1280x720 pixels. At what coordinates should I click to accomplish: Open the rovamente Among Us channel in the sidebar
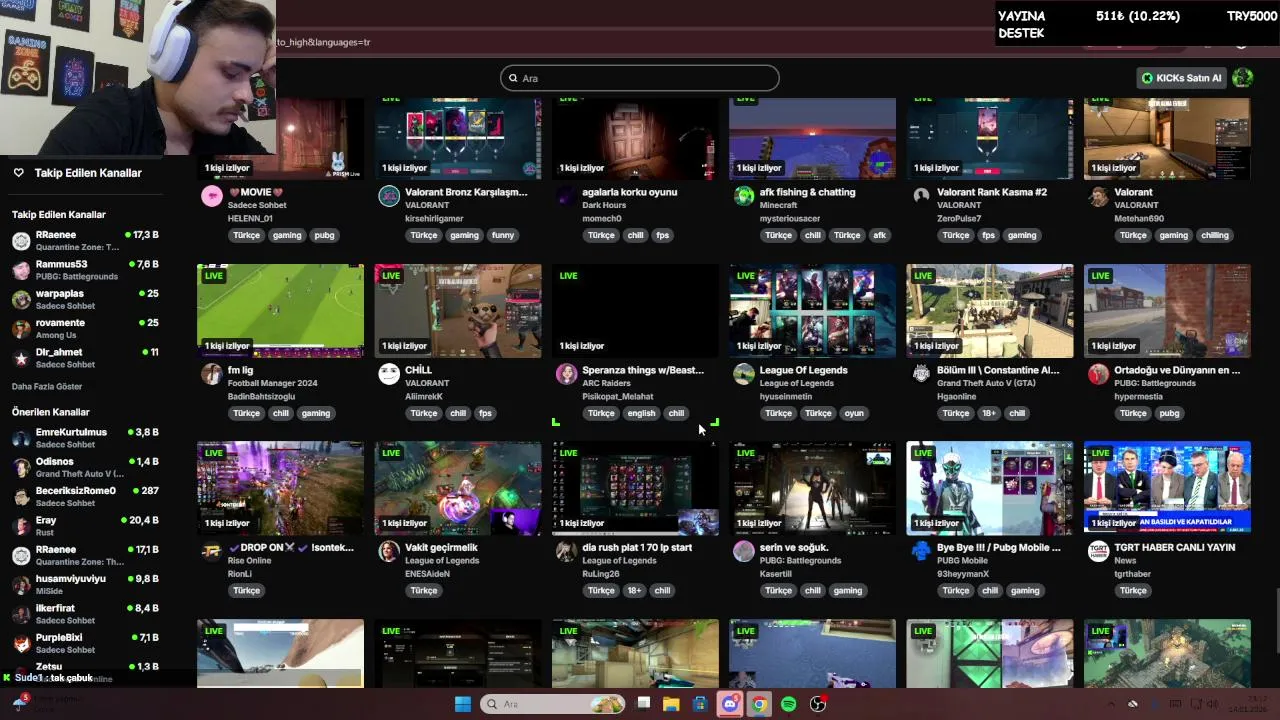[x=85, y=329]
